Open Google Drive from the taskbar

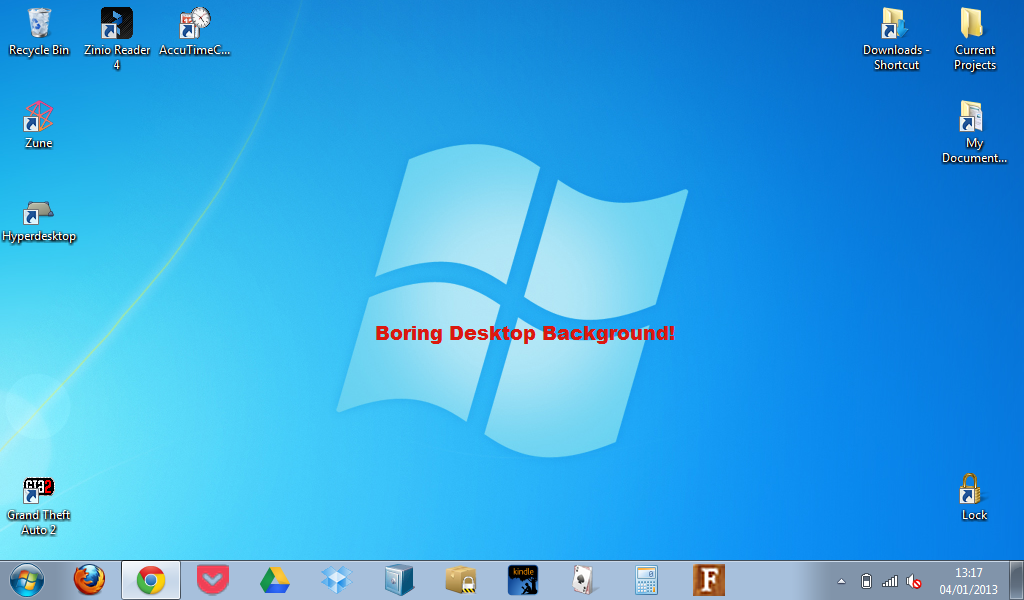(x=275, y=580)
